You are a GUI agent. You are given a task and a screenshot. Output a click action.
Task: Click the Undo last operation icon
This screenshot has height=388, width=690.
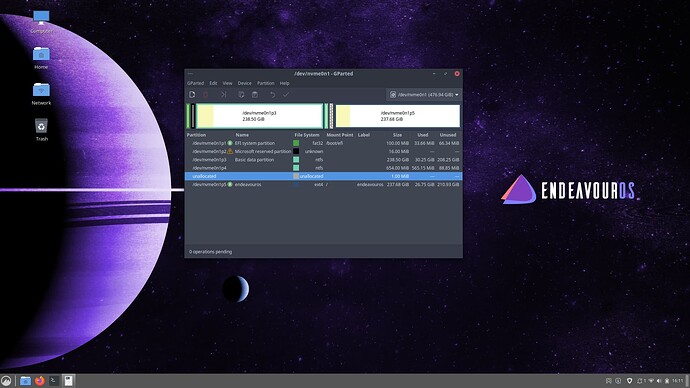pos(272,95)
